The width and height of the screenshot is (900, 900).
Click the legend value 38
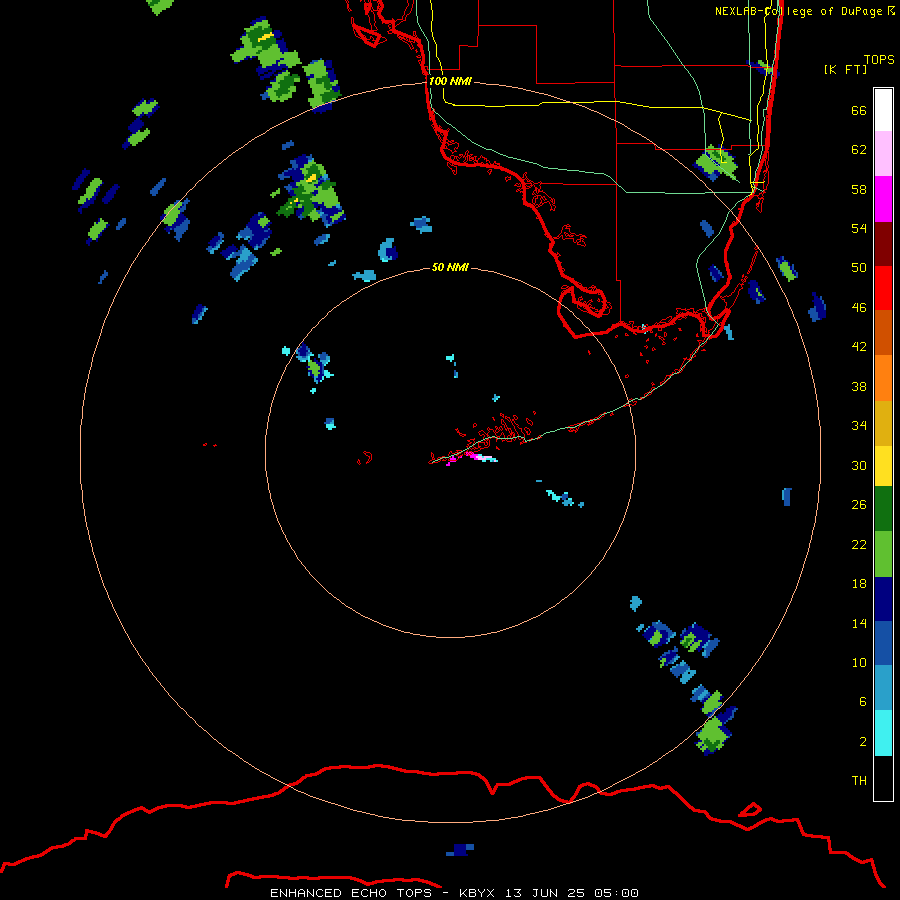coord(859,386)
